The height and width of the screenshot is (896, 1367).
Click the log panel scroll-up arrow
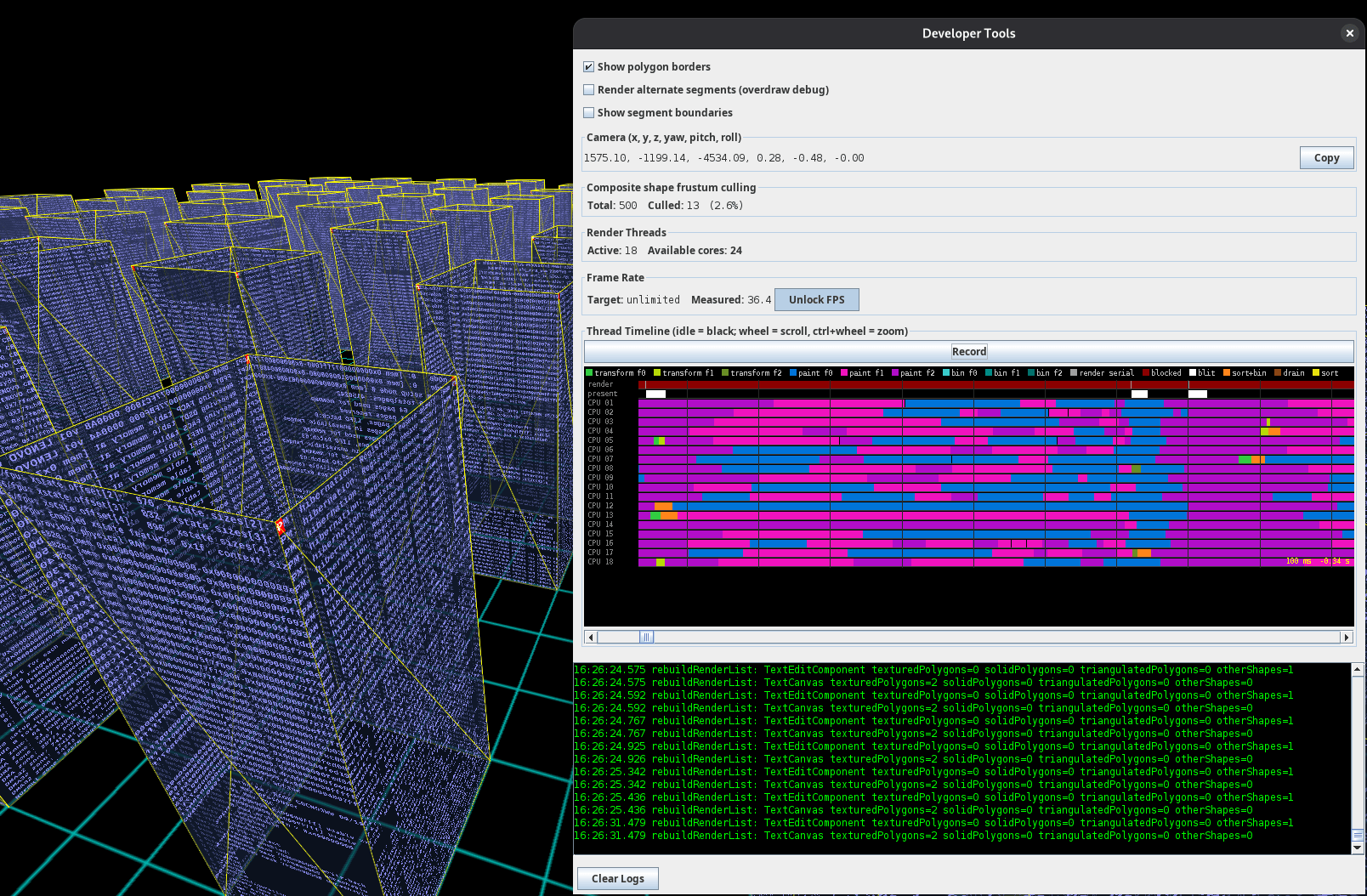[x=1358, y=670]
